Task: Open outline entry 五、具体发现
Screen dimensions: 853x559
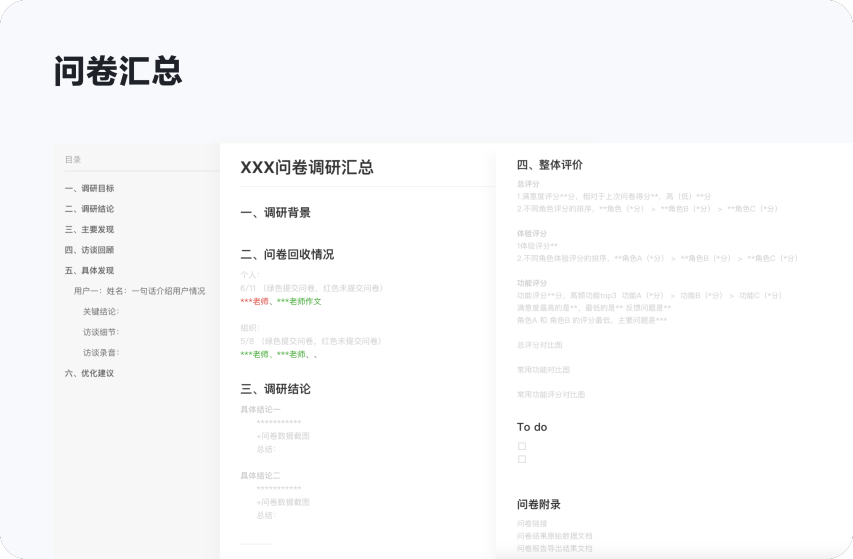Action: click(x=89, y=271)
